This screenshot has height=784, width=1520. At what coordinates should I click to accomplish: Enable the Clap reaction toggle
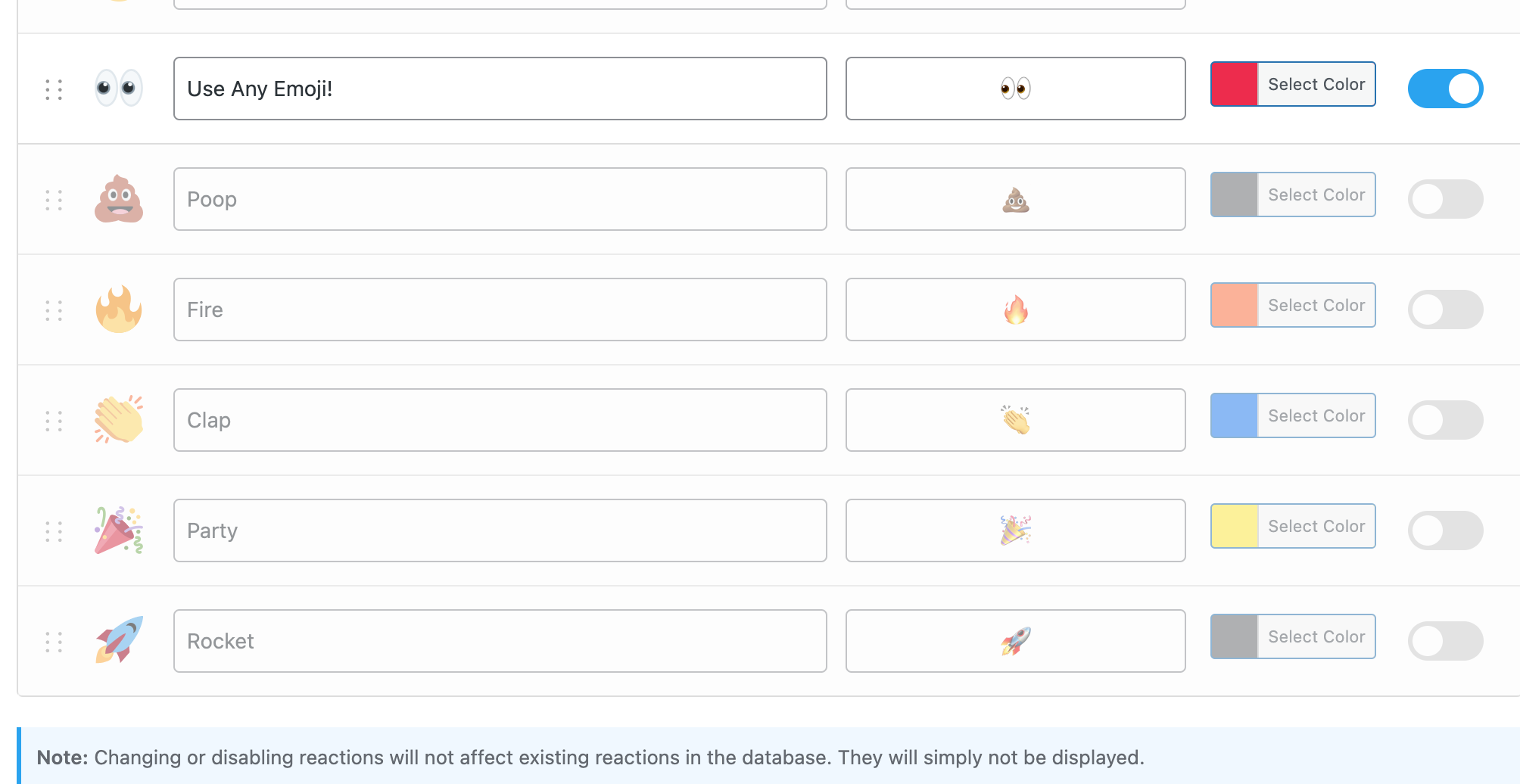tap(1445, 420)
